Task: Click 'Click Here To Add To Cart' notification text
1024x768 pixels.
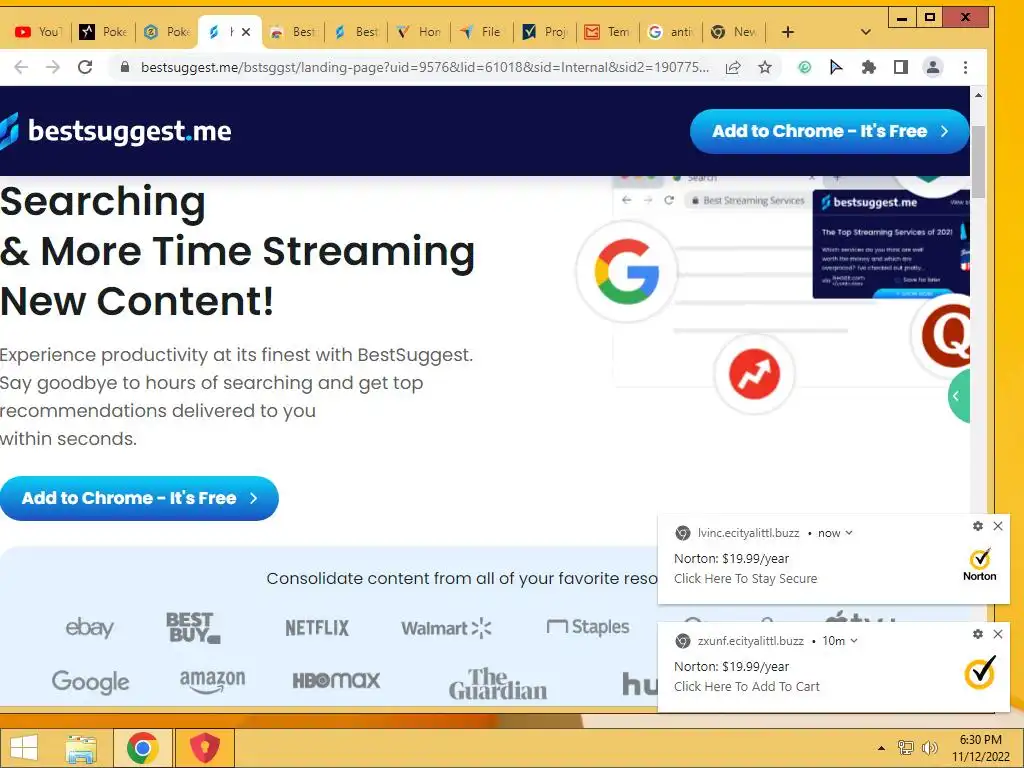Action: pyautogui.click(x=746, y=686)
